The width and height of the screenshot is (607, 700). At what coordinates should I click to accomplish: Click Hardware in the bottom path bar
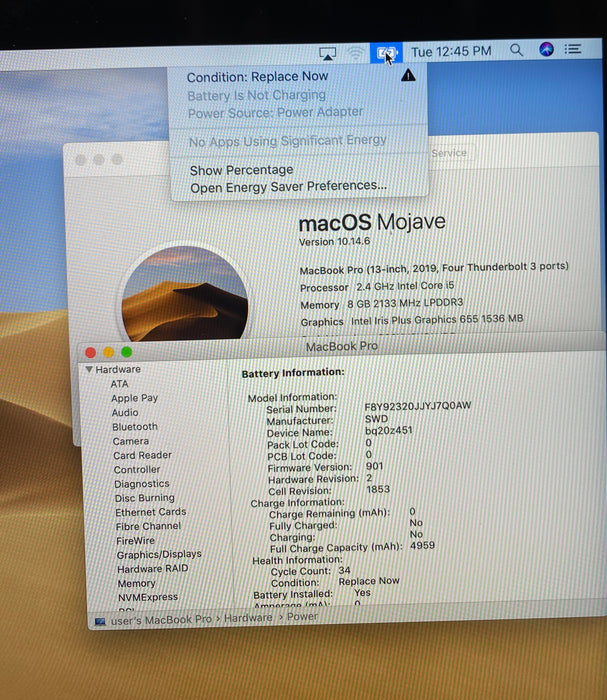[x=248, y=618]
